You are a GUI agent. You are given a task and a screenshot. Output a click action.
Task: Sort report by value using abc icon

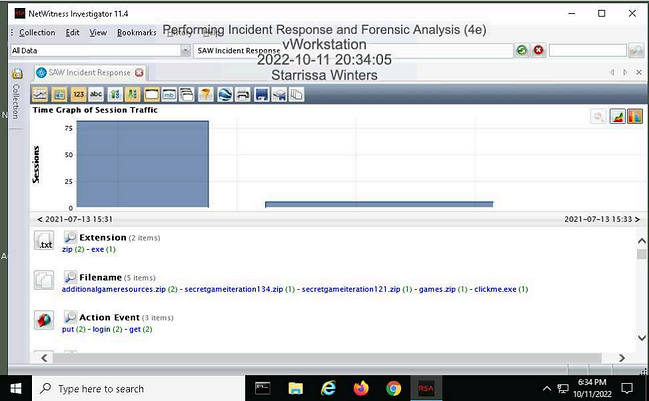[x=96, y=95]
